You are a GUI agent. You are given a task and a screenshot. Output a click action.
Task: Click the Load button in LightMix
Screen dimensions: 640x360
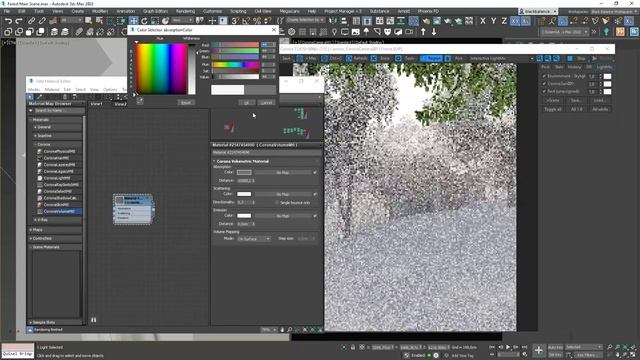600,100
